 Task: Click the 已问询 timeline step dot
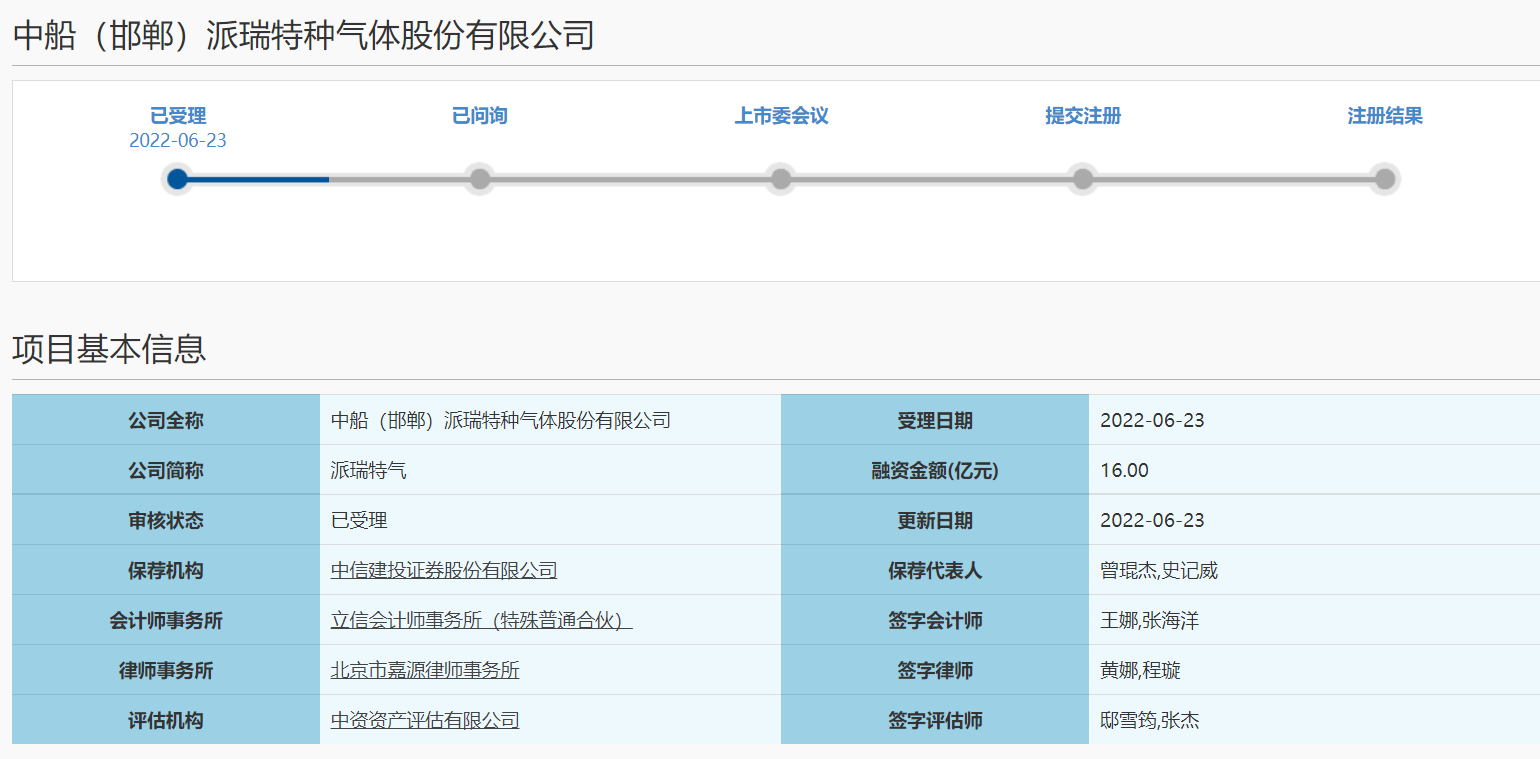[480, 179]
